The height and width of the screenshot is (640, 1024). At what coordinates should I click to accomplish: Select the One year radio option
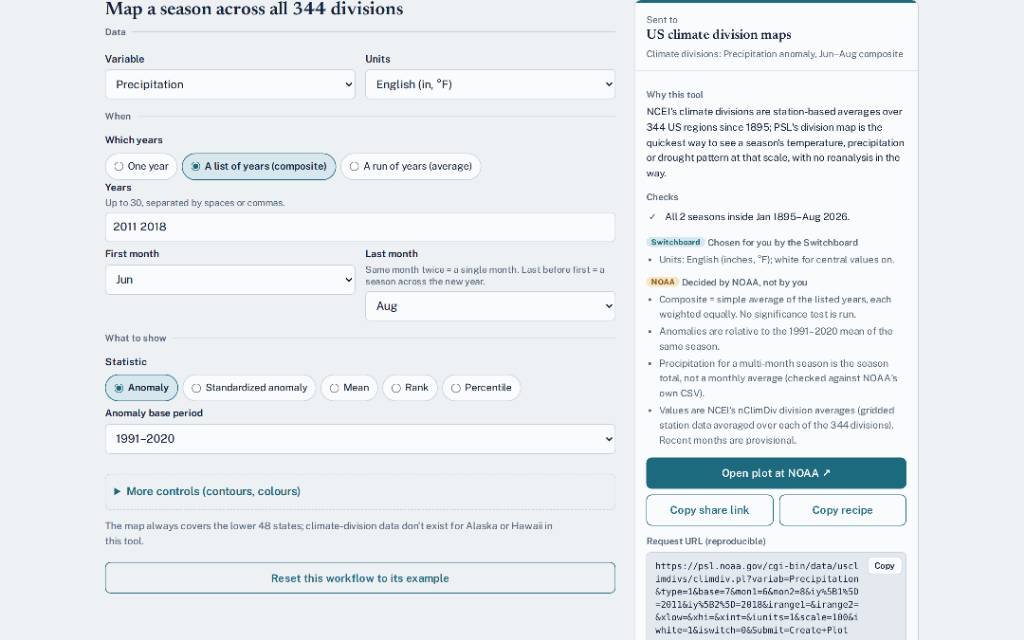[141, 167]
